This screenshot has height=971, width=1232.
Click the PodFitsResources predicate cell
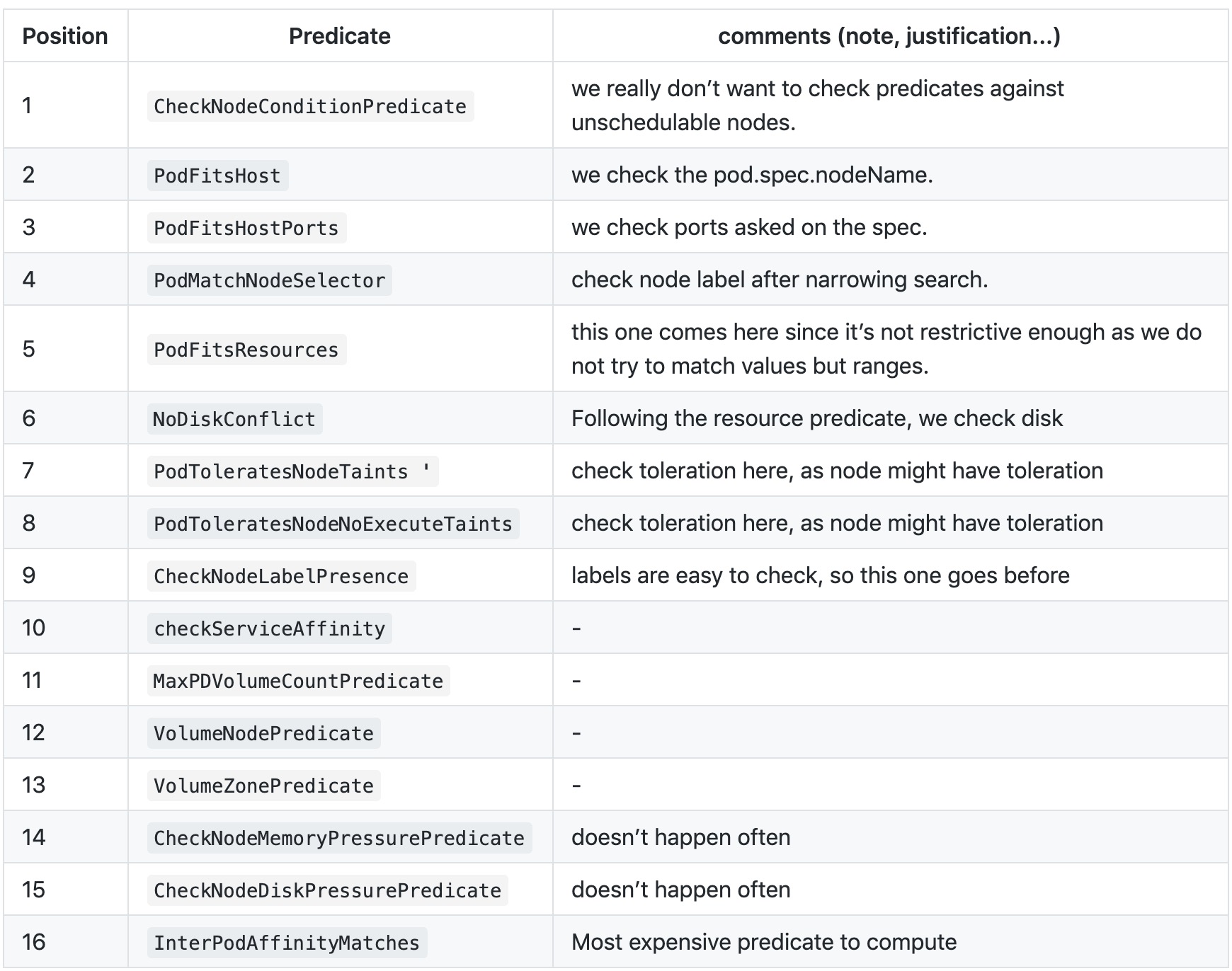246,350
